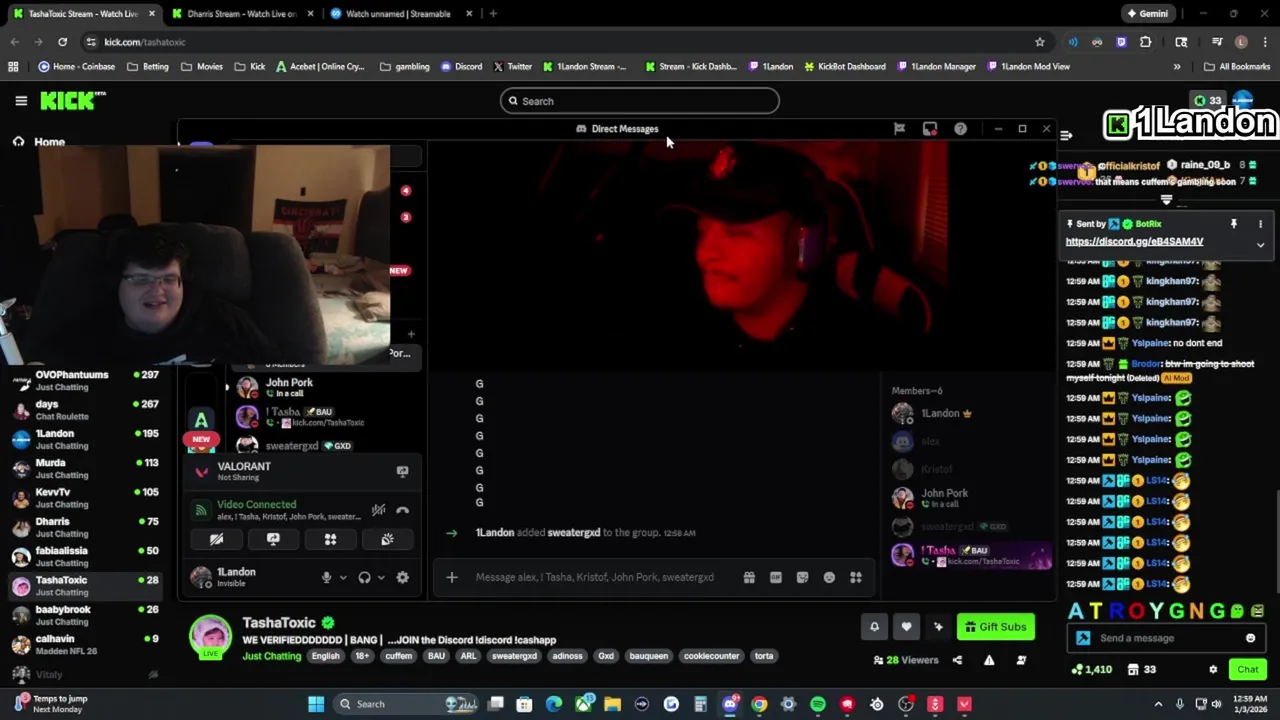Start screen share on the VALORANT row
The width and height of the screenshot is (1280, 720).
pyautogui.click(x=402, y=471)
